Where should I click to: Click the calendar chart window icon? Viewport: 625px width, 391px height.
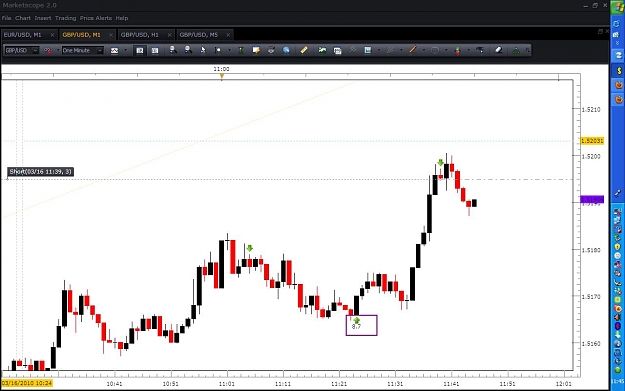[x=337, y=51]
